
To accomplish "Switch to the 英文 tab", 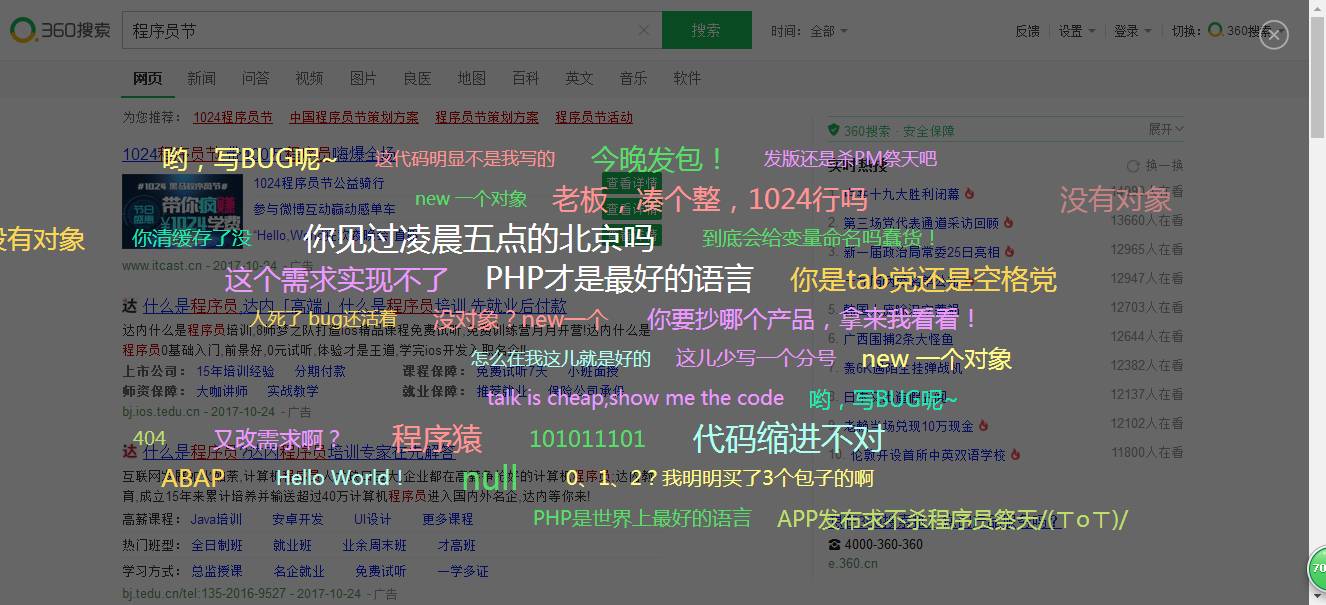I will pyautogui.click(x=579, y=78).
